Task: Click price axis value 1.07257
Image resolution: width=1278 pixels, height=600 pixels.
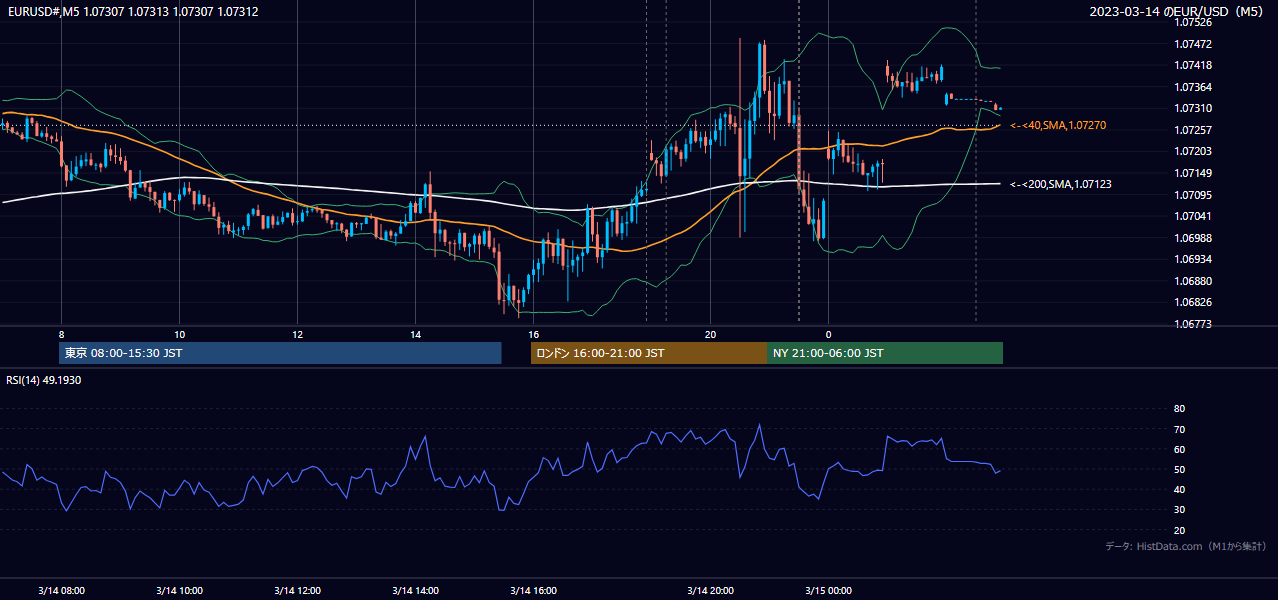Action: [x=1192, y=130]
